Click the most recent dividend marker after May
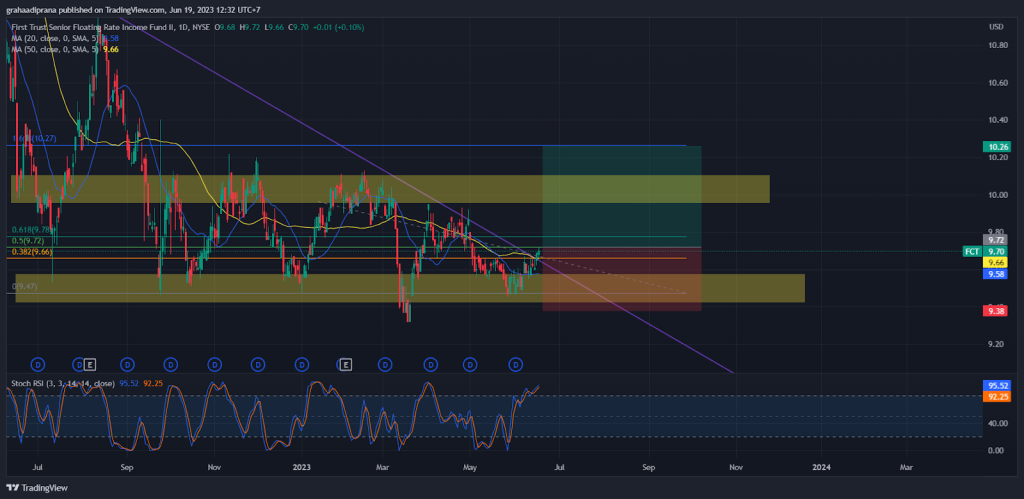This screenshot has height=499, width=1024. [x=516, y=364]
